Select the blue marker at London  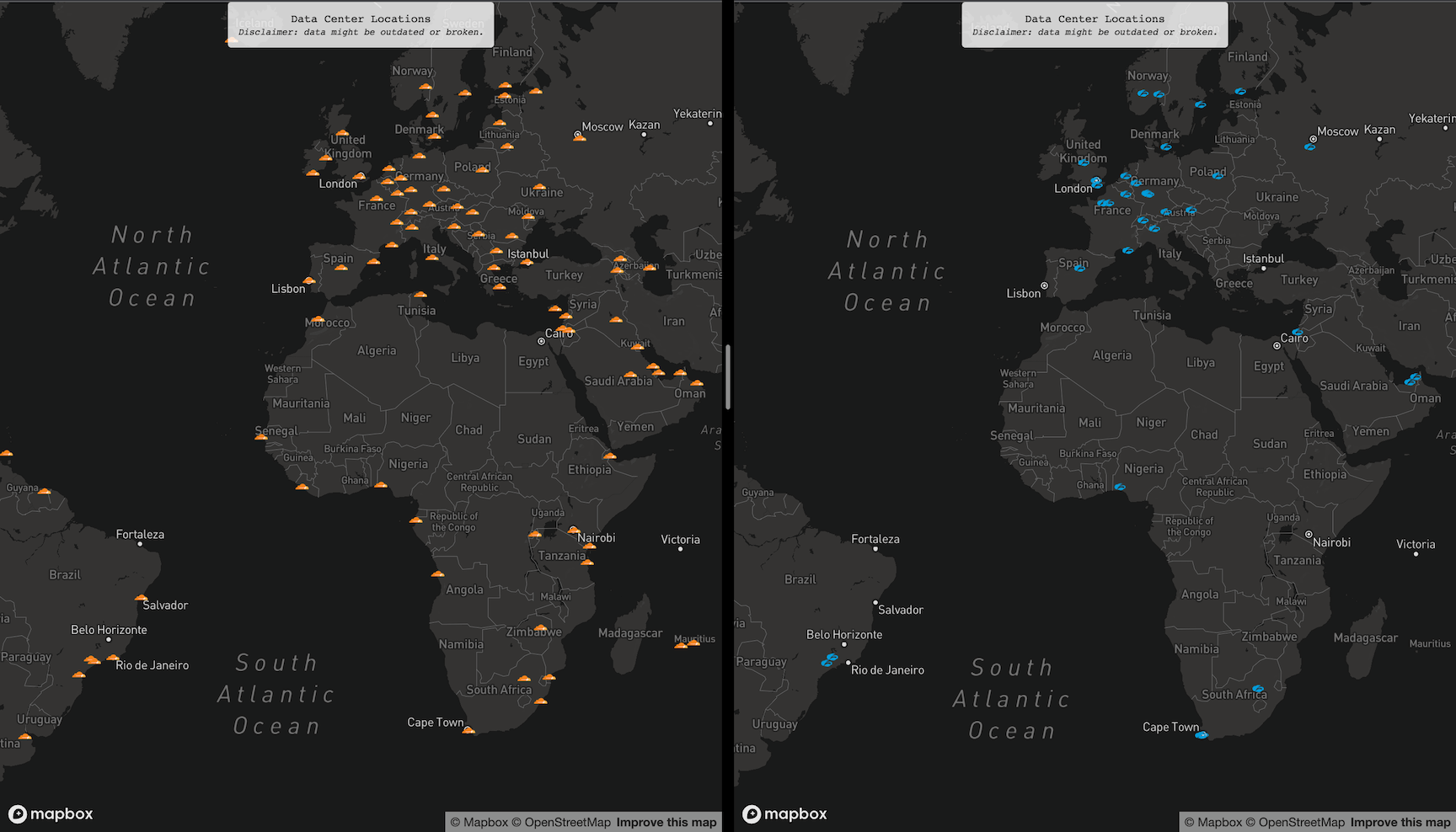click(x=1096, y=182)
